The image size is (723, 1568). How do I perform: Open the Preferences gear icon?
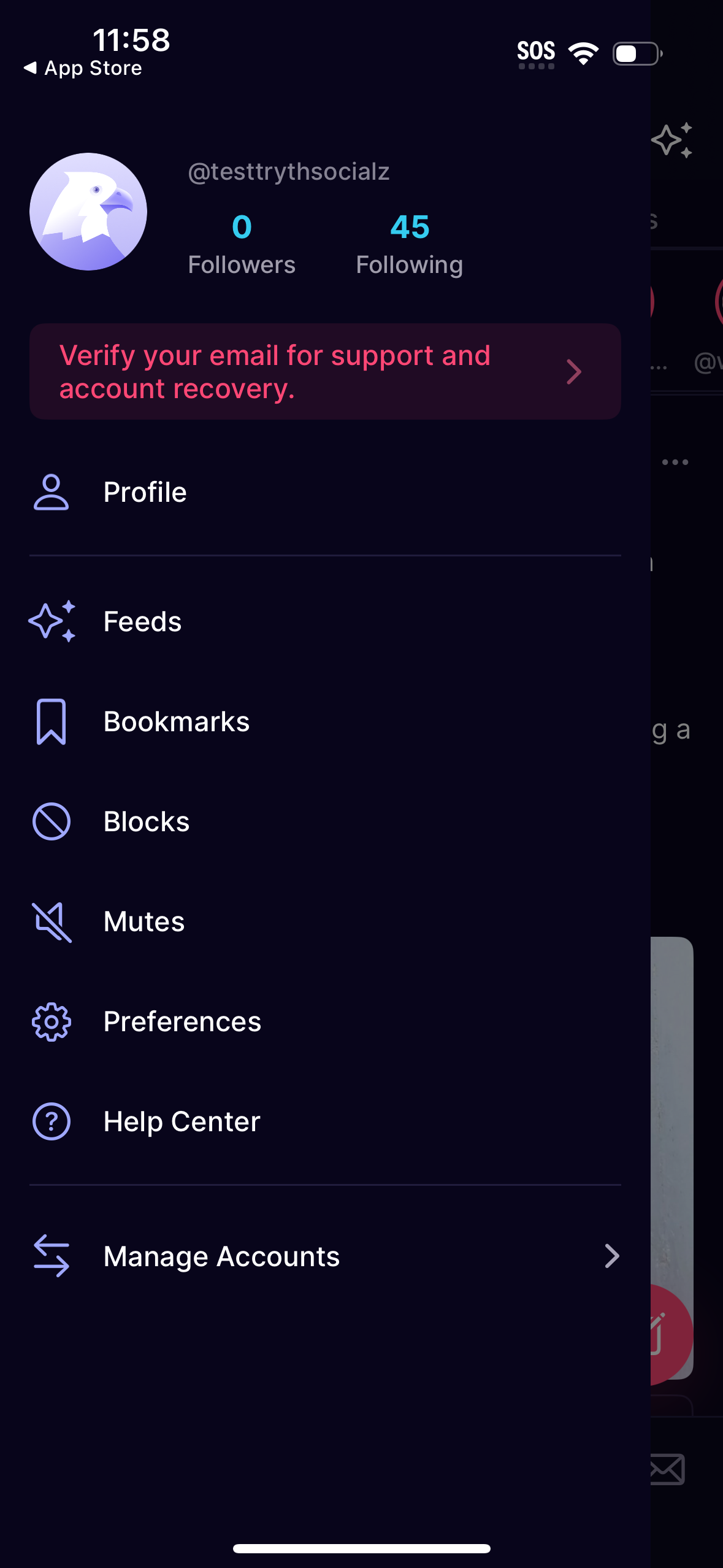(x=51, y=1021)
